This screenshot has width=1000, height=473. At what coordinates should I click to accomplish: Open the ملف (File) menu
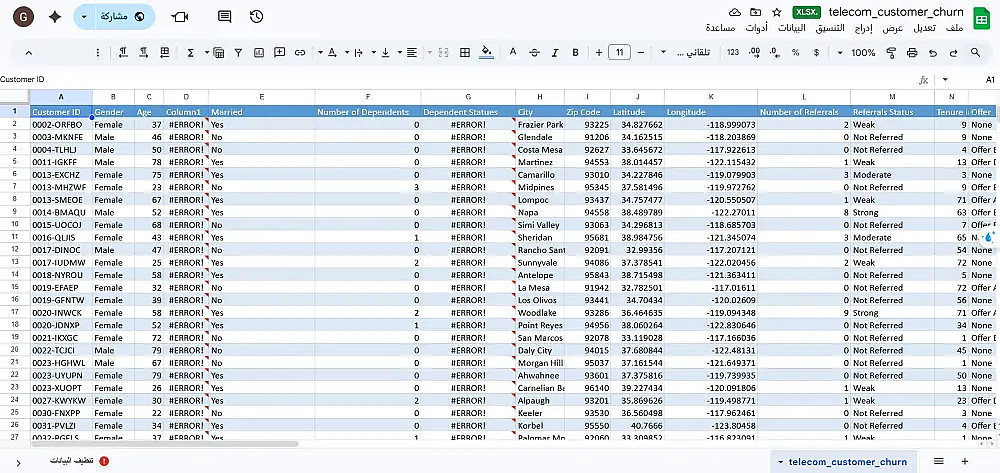tap(953, 28)
